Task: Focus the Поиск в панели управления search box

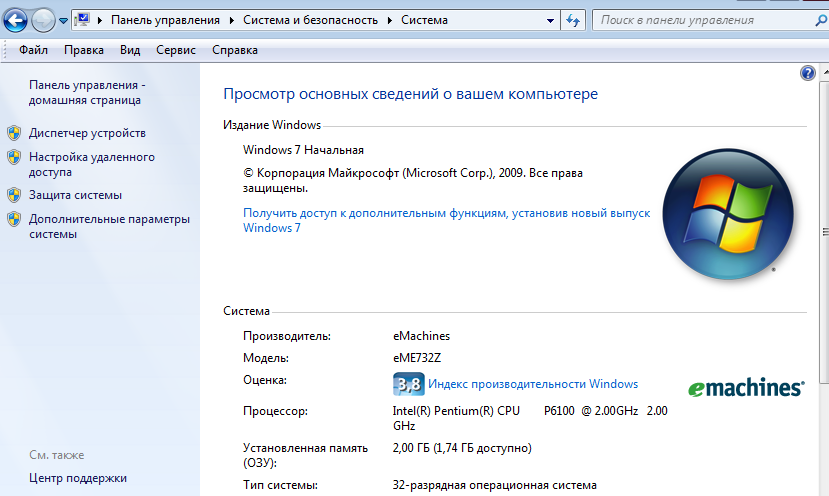Action: 703,20
